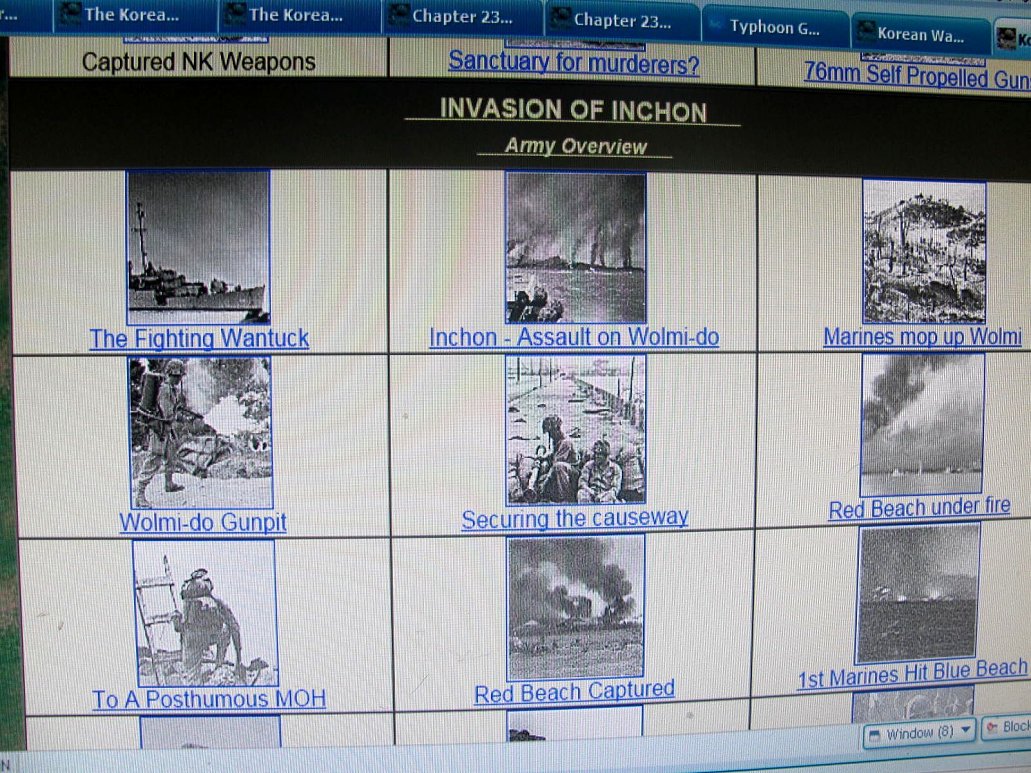Open the Red Beach Captured link
The width and height of the screenshot is (1031, 773).
[575, 691]
